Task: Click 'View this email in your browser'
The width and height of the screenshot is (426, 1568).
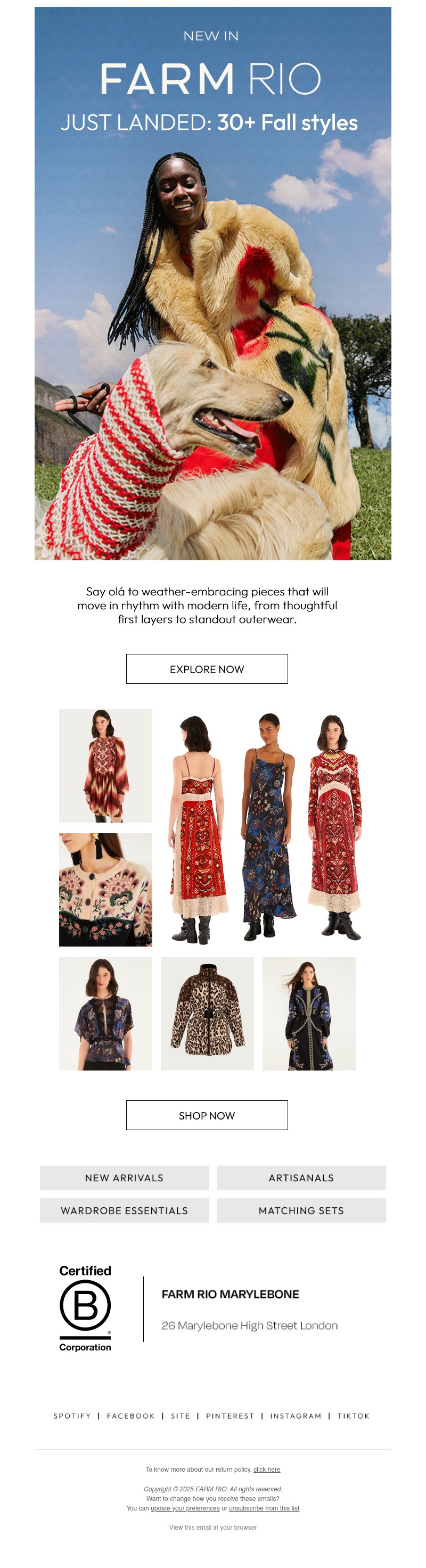Action: click(x=212, y=1527)
